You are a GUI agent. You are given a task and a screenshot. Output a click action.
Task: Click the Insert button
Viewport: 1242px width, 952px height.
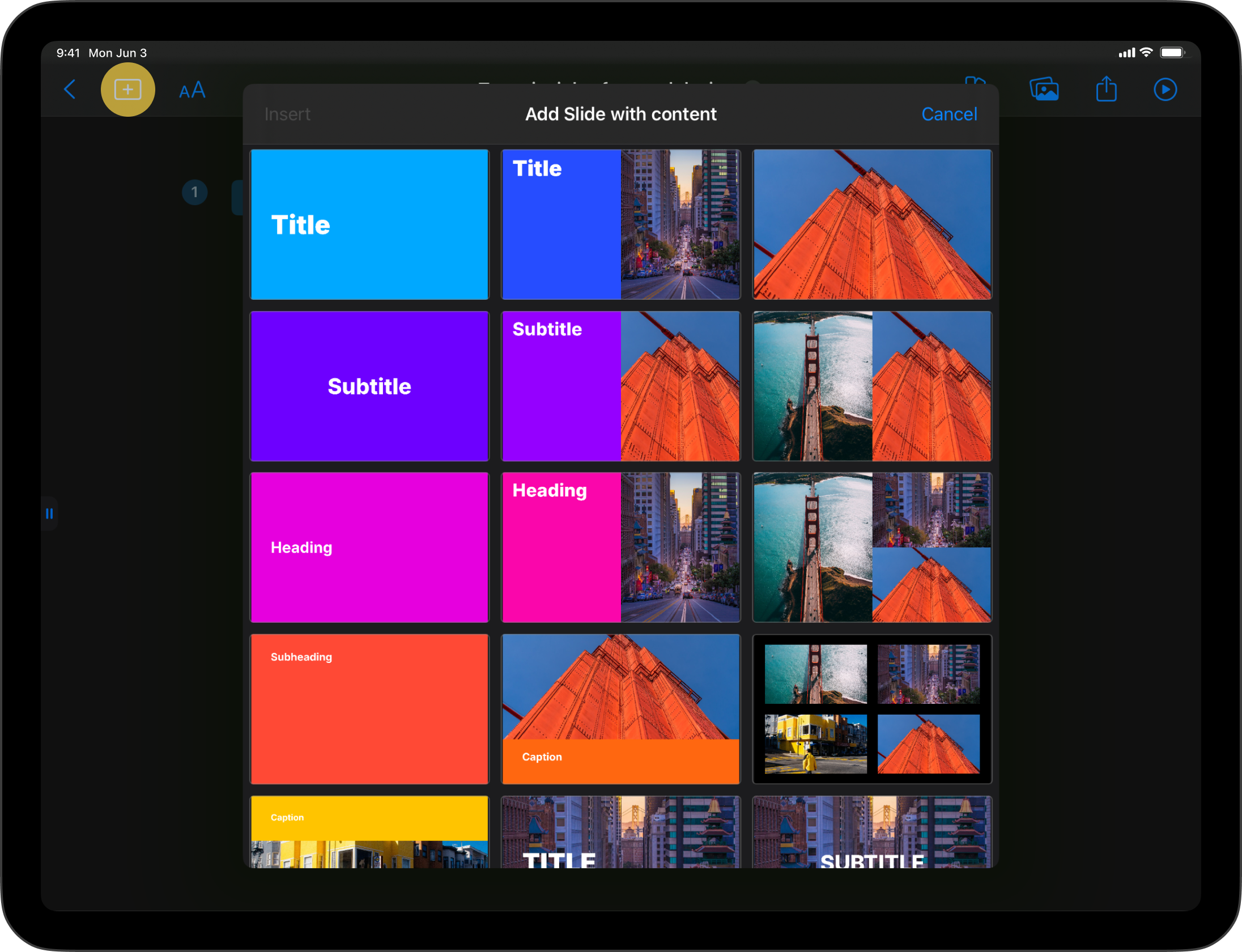click(x=287, y=113)
